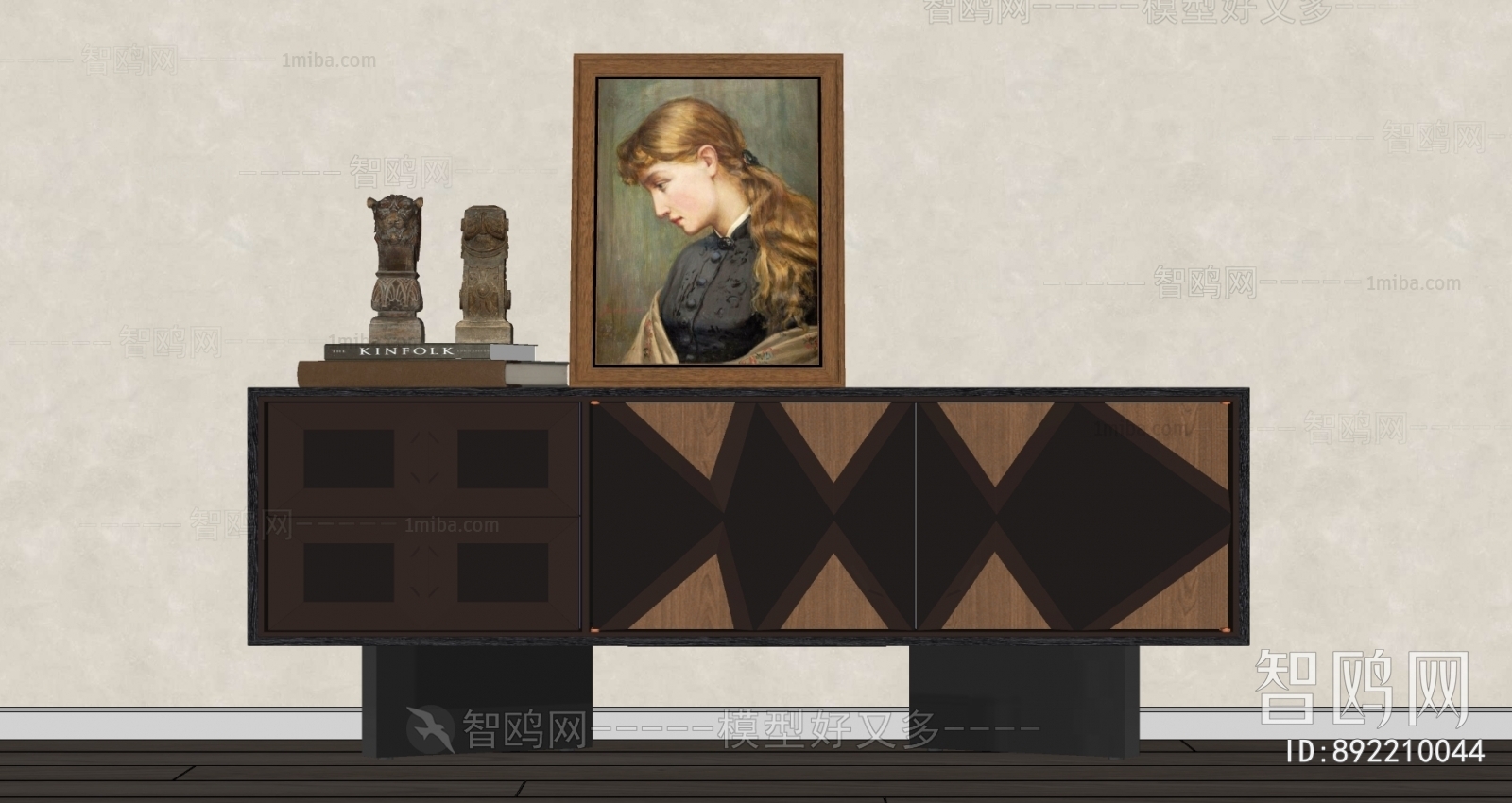The width and height of the screenshot is (1512, 803).
Task: Click the large 智鸥网 logo at bottom right
Action: tap(1362, 688)
